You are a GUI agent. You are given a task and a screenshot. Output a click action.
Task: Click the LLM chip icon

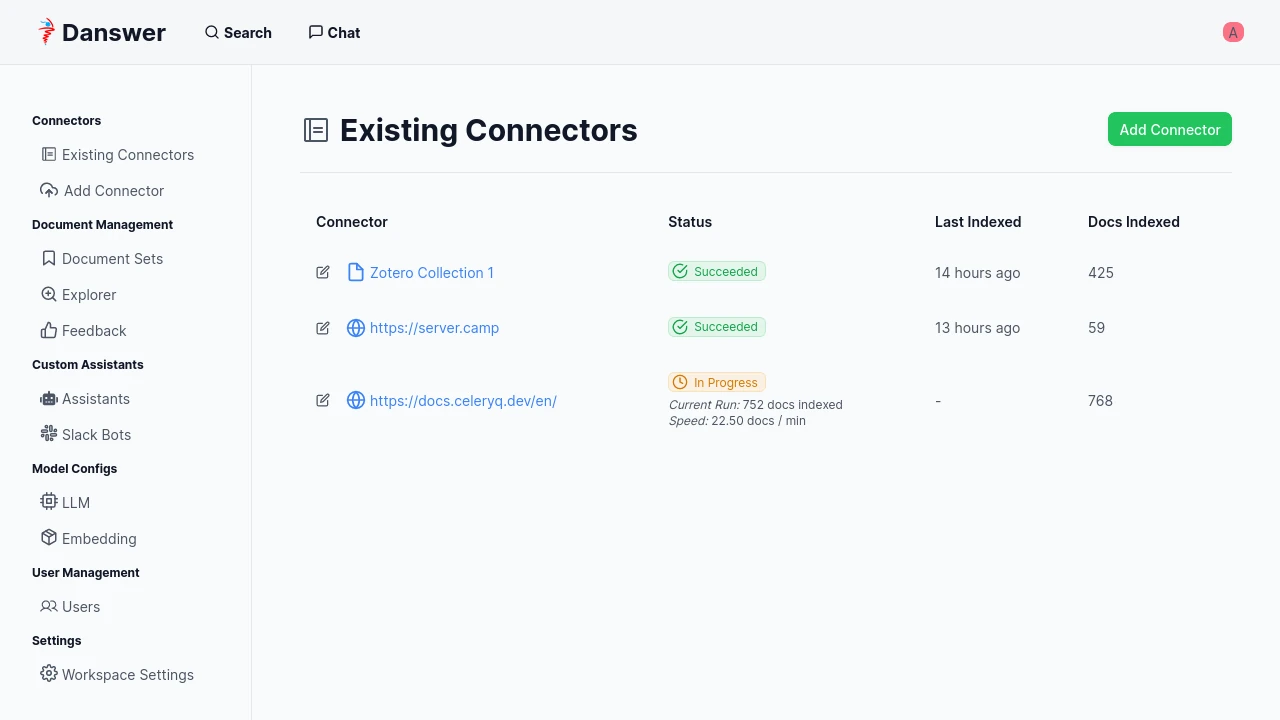pos(49,502)
